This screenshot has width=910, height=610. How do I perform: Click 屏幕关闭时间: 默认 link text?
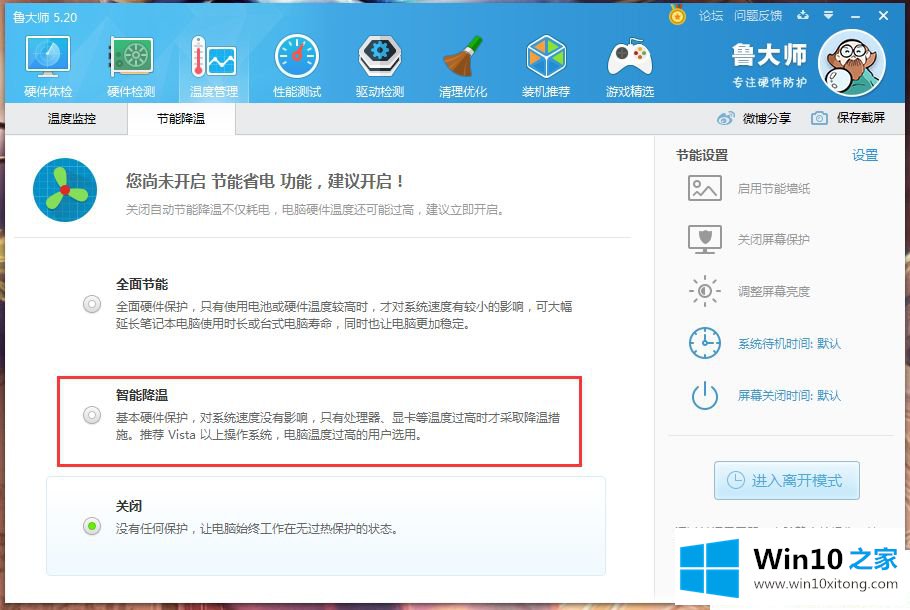coord(789,395)
